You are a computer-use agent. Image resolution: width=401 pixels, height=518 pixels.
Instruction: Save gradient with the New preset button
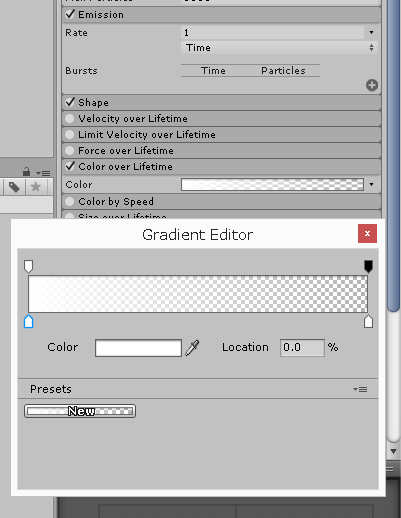pyautogui.click(x=80, y=411)
